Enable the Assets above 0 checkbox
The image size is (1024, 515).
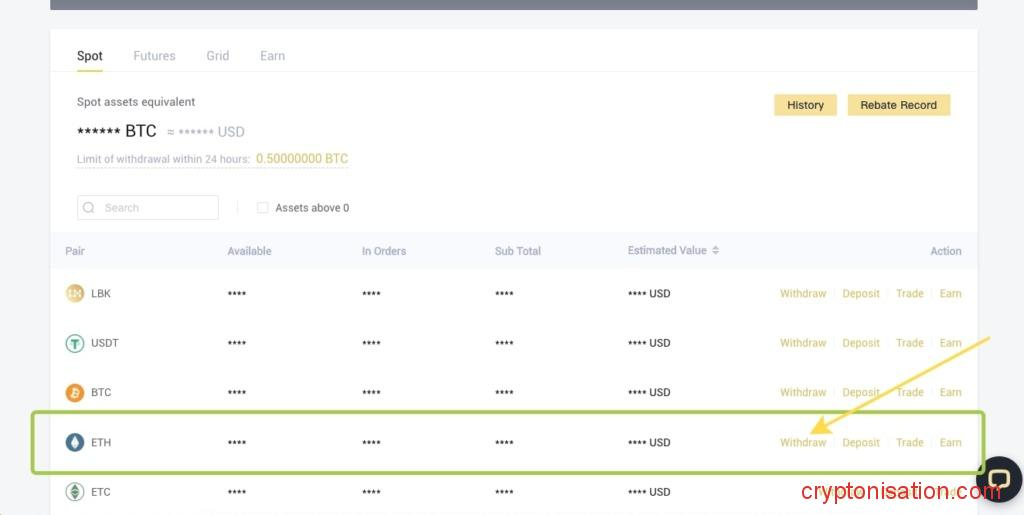[263, 208]
